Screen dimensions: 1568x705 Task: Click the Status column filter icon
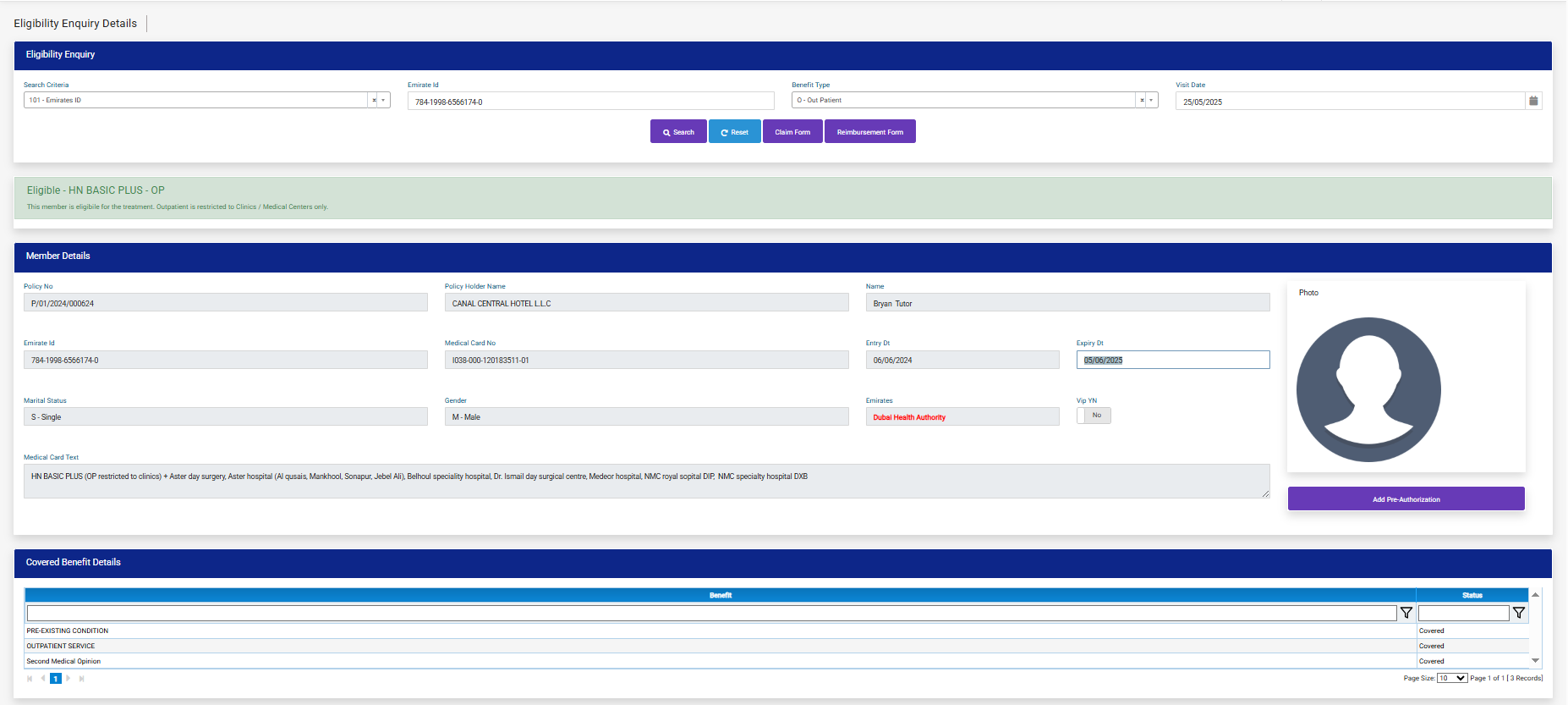1518,613
